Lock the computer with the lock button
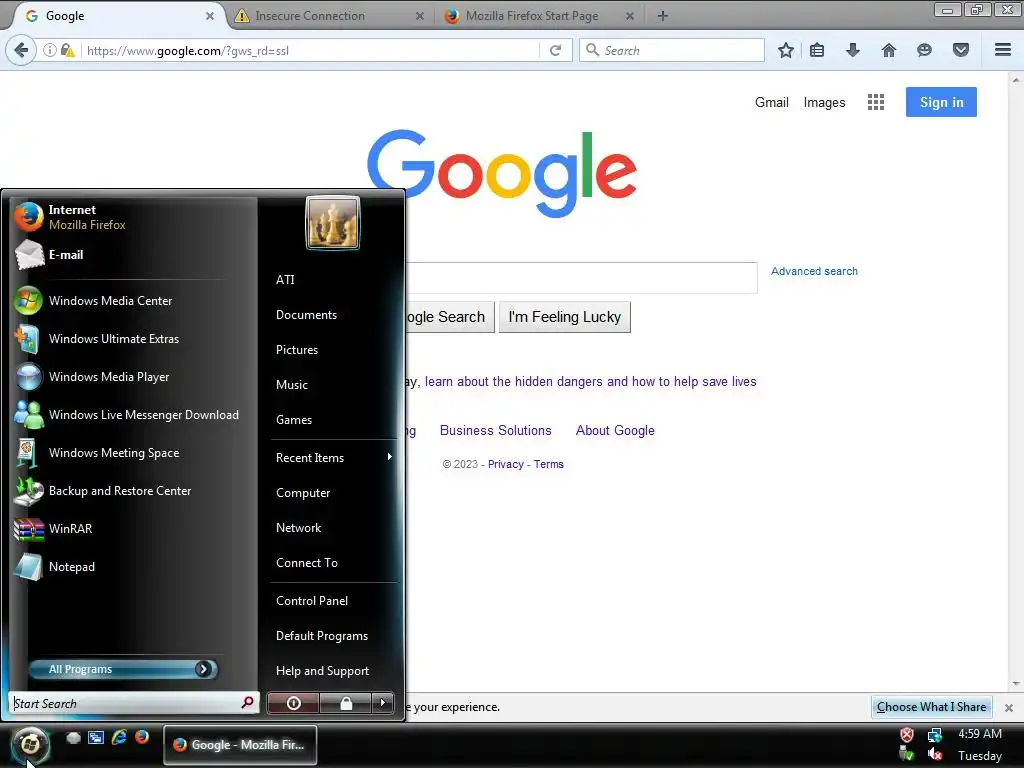The width and height of the screenshot is (1024, 768). point(345,703)
